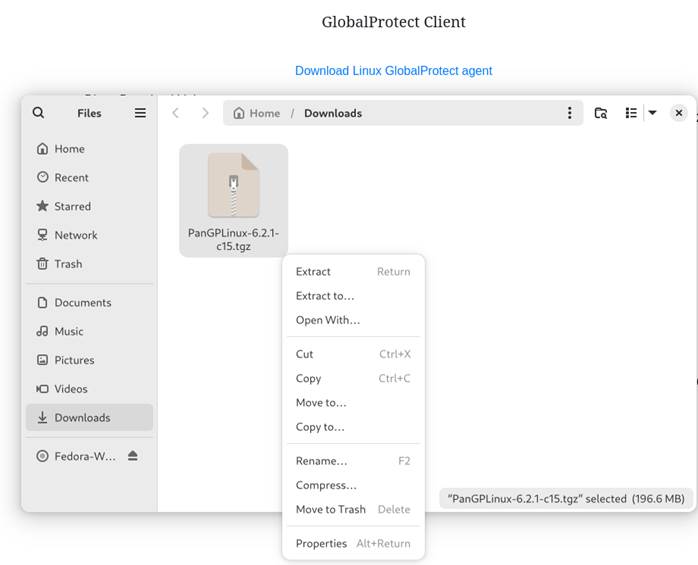Click Download Linux GlobalProtect agent link
Image resolution: width=698 pixels, height=565 pixels.
394,71
